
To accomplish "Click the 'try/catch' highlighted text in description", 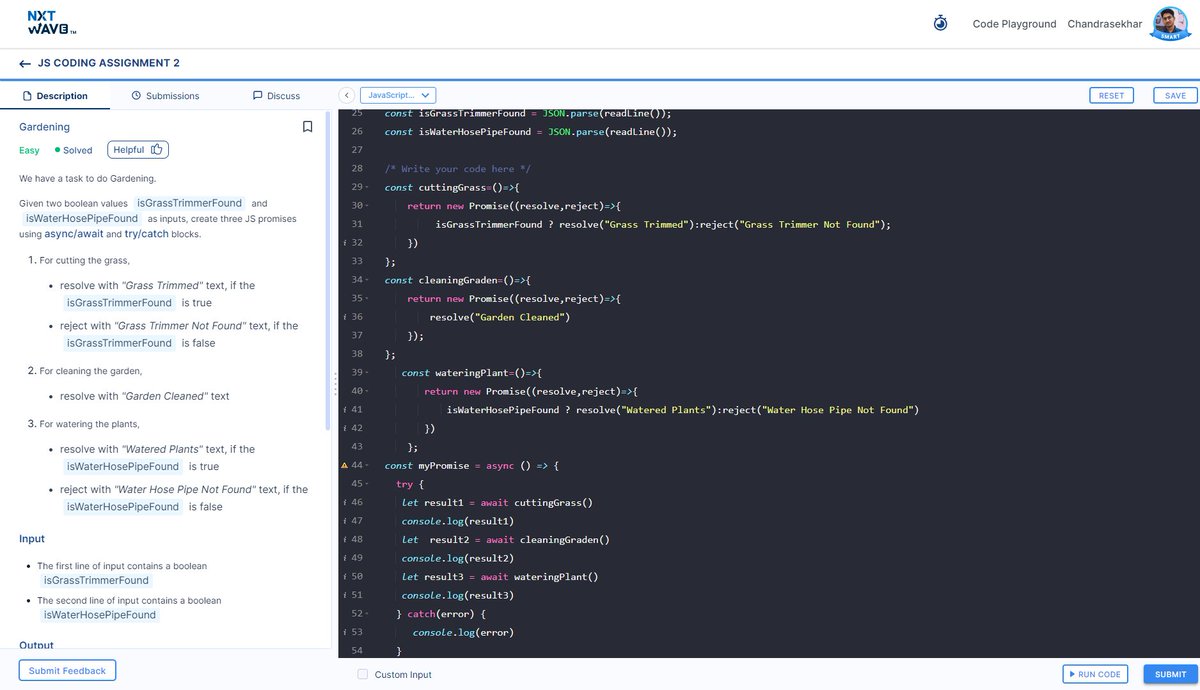I will click(149, 234).
